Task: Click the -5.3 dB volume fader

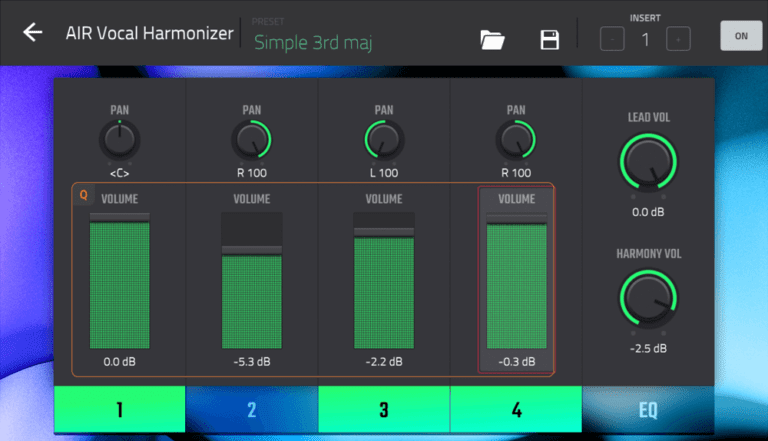Action: coord(251,250)
